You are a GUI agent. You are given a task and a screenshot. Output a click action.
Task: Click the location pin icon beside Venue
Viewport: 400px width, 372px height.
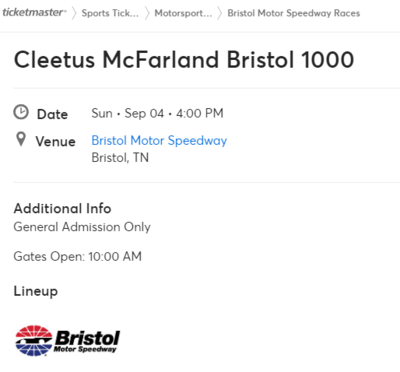[x=21, y=139]
